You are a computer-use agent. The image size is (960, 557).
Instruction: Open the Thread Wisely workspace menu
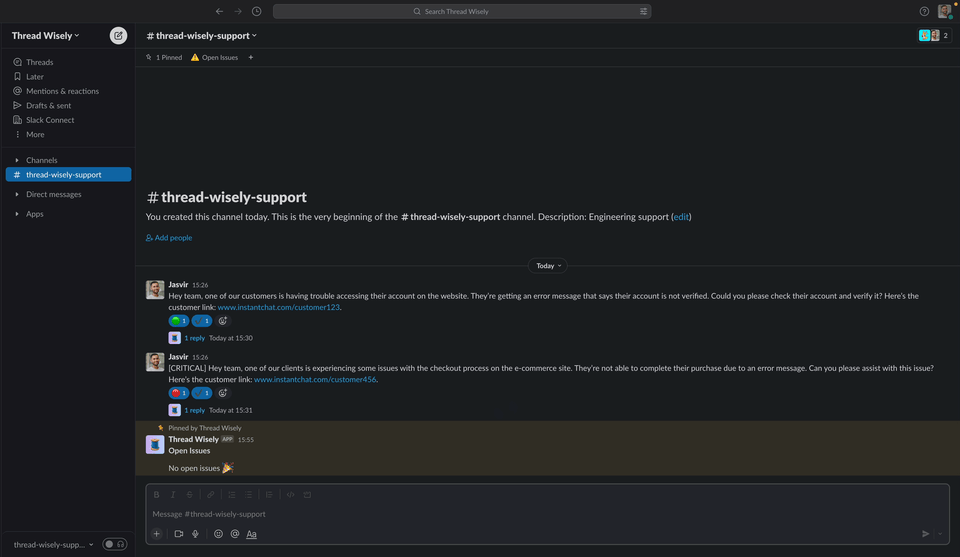(45, 36)
